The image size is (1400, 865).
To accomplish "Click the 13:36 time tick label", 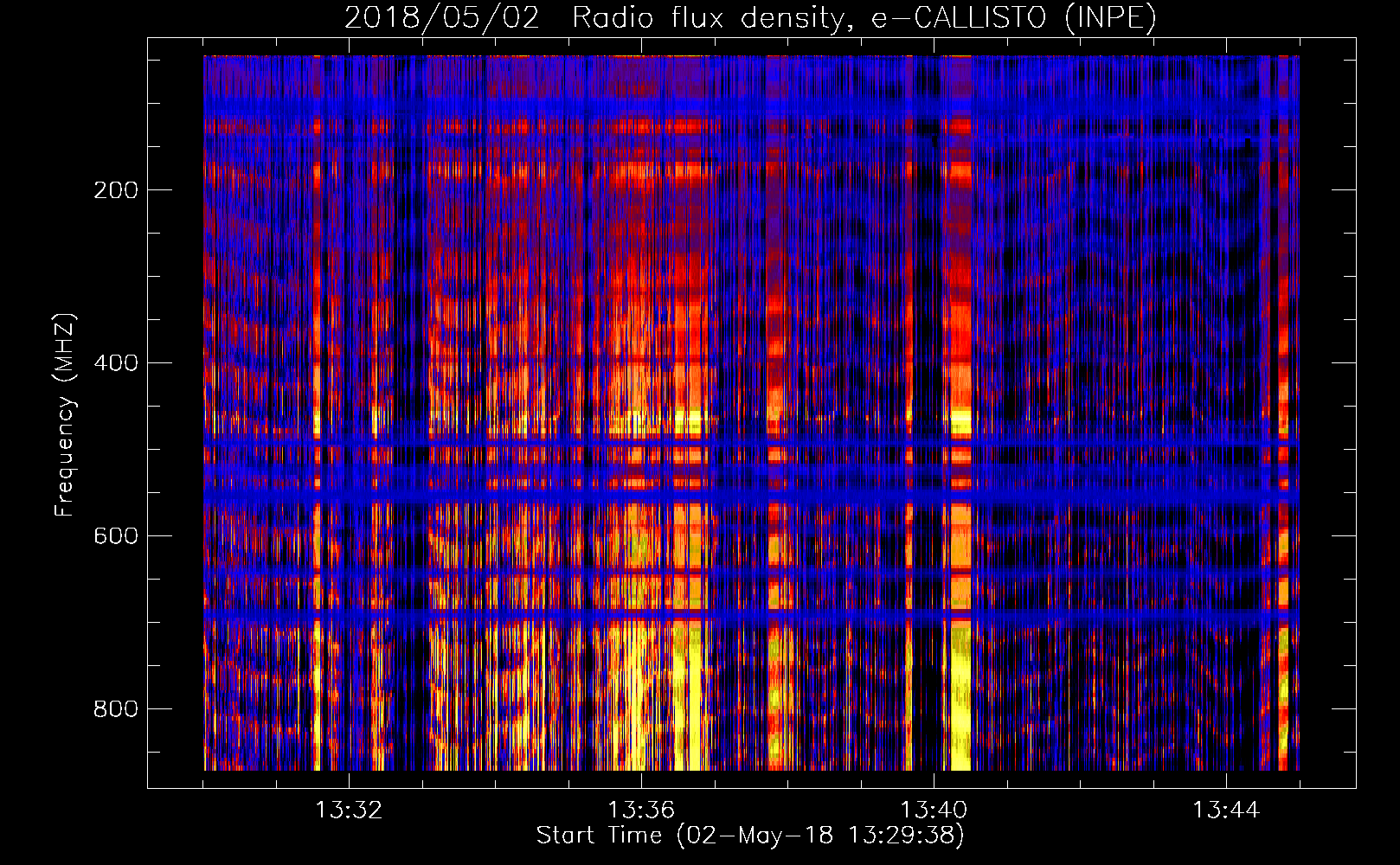I will 641,811.
